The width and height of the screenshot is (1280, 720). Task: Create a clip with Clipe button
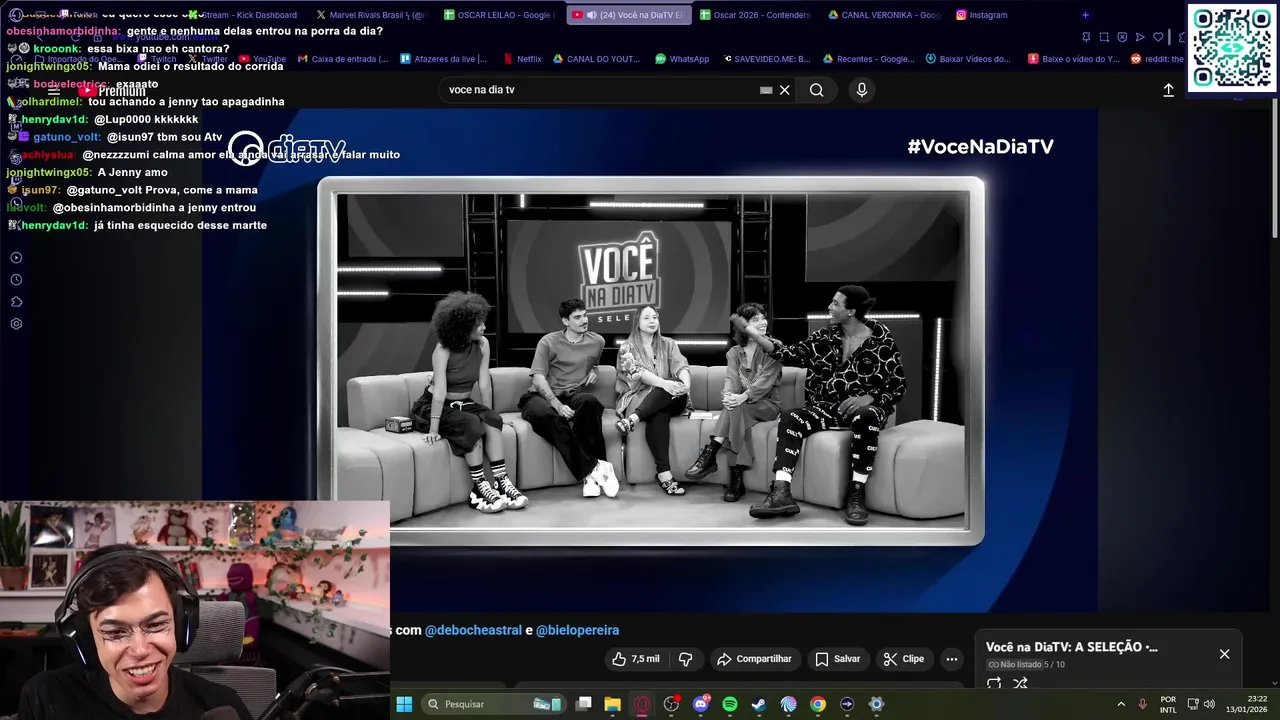coord(903,659)
